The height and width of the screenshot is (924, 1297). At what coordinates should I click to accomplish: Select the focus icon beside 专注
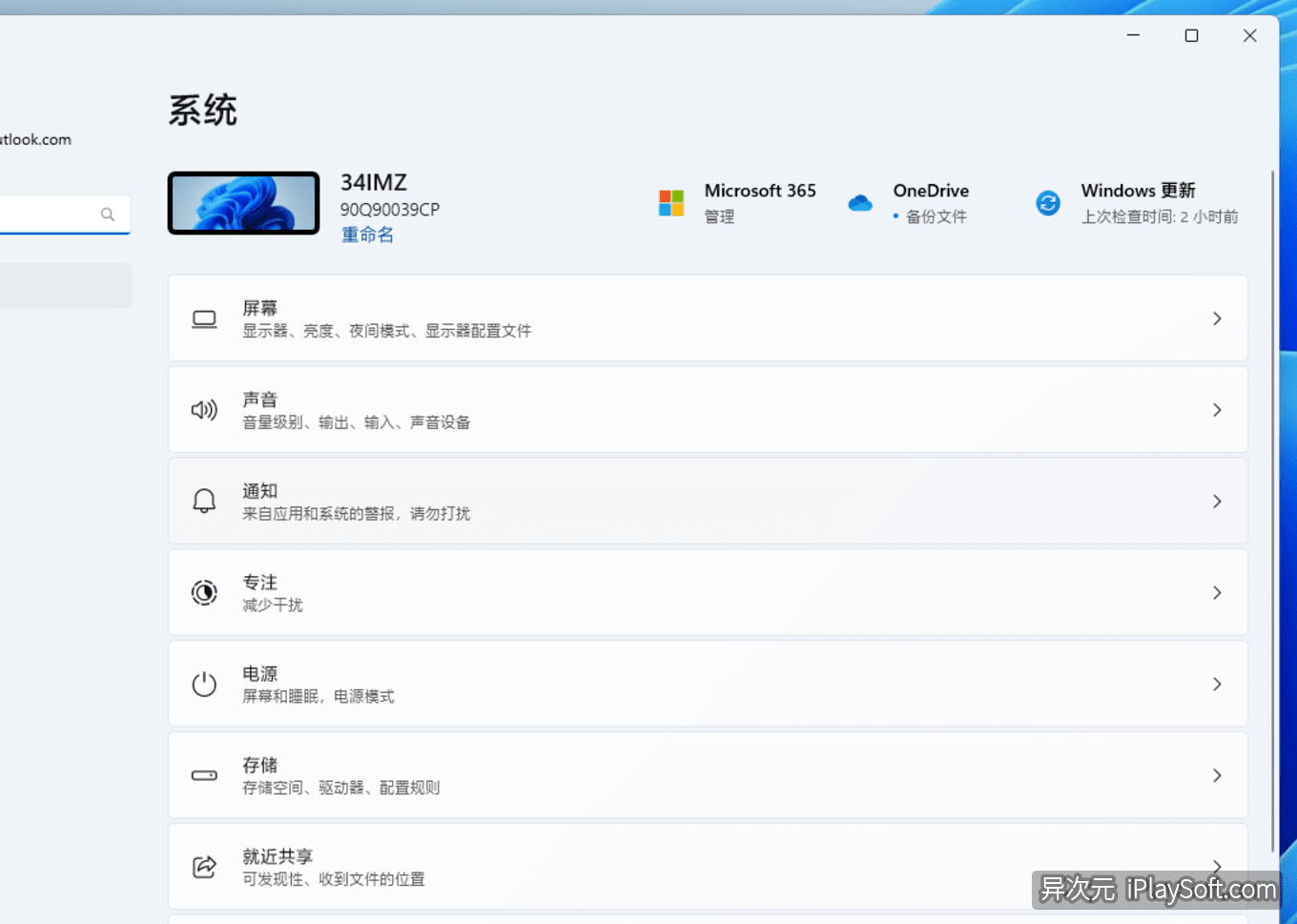[x=204, y=592]
